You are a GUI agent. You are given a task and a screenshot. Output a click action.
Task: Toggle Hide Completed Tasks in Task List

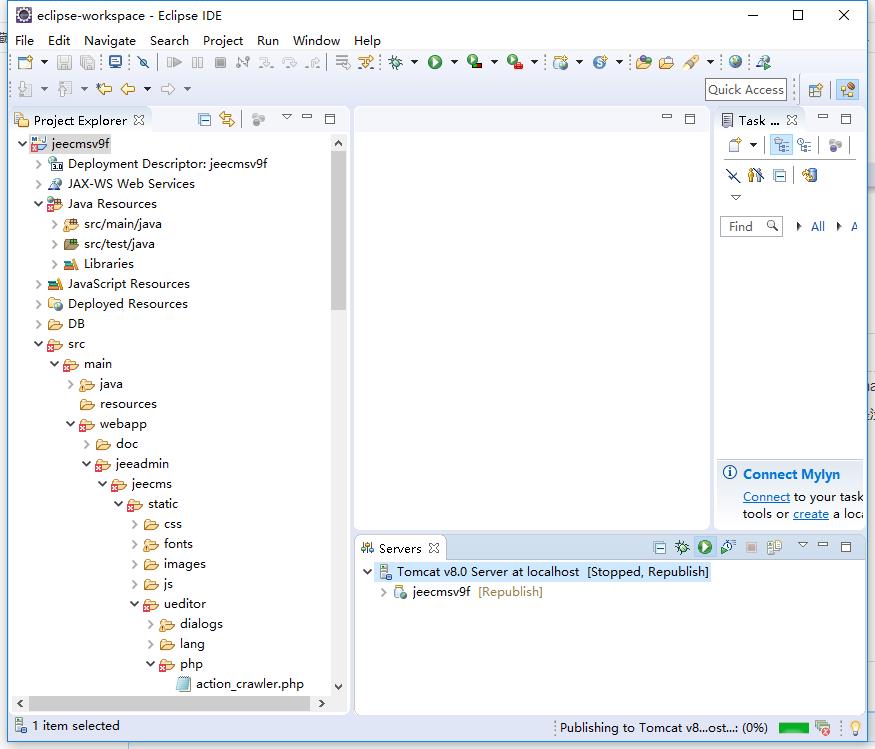pyautogui.click(x=733, y=175)
